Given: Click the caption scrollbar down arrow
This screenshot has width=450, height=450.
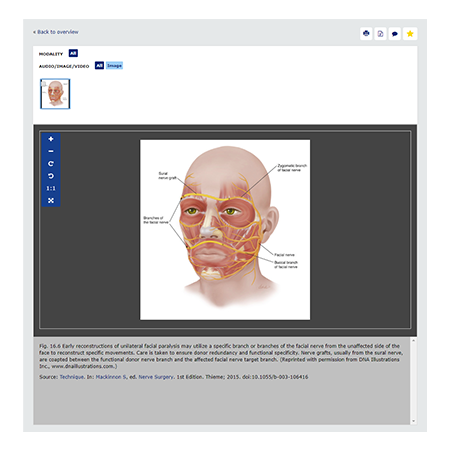Looking at the screenshot, I should click(413, 421).
